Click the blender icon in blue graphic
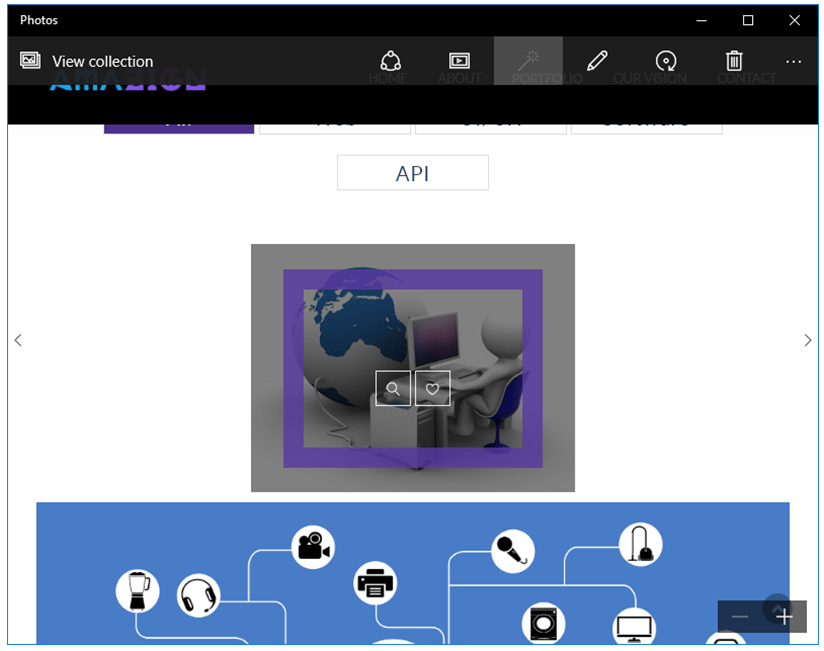 click(138, 591)
